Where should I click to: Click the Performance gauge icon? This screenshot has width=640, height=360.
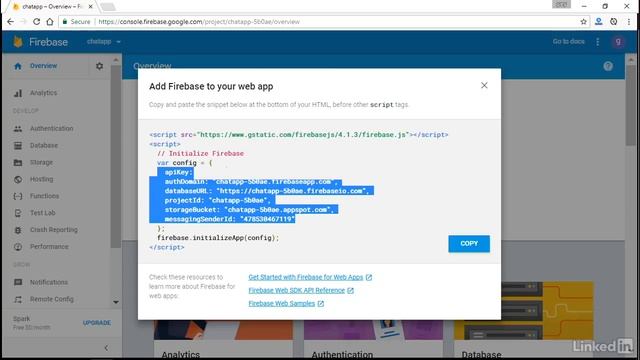18,247
